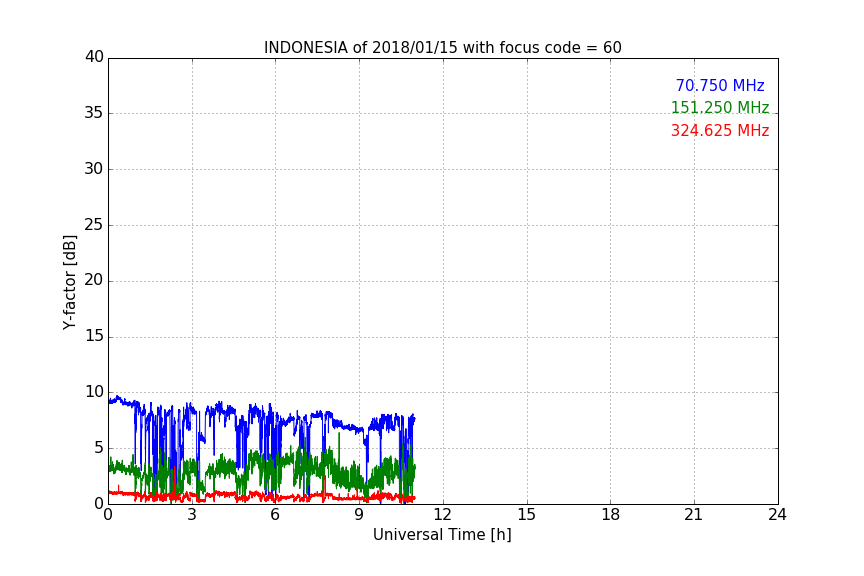Click the x-axis tick label 3

192,515
